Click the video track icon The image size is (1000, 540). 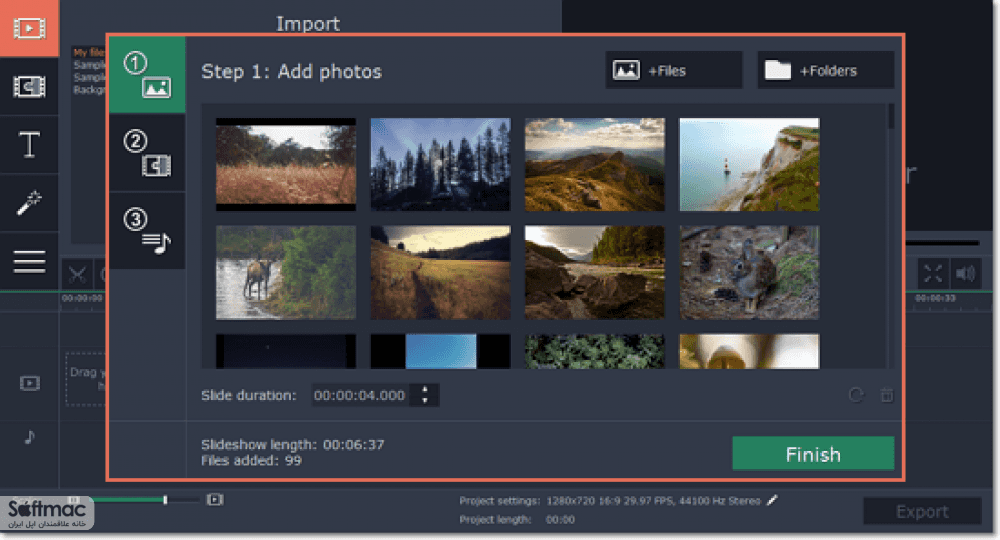click(29, 383)
